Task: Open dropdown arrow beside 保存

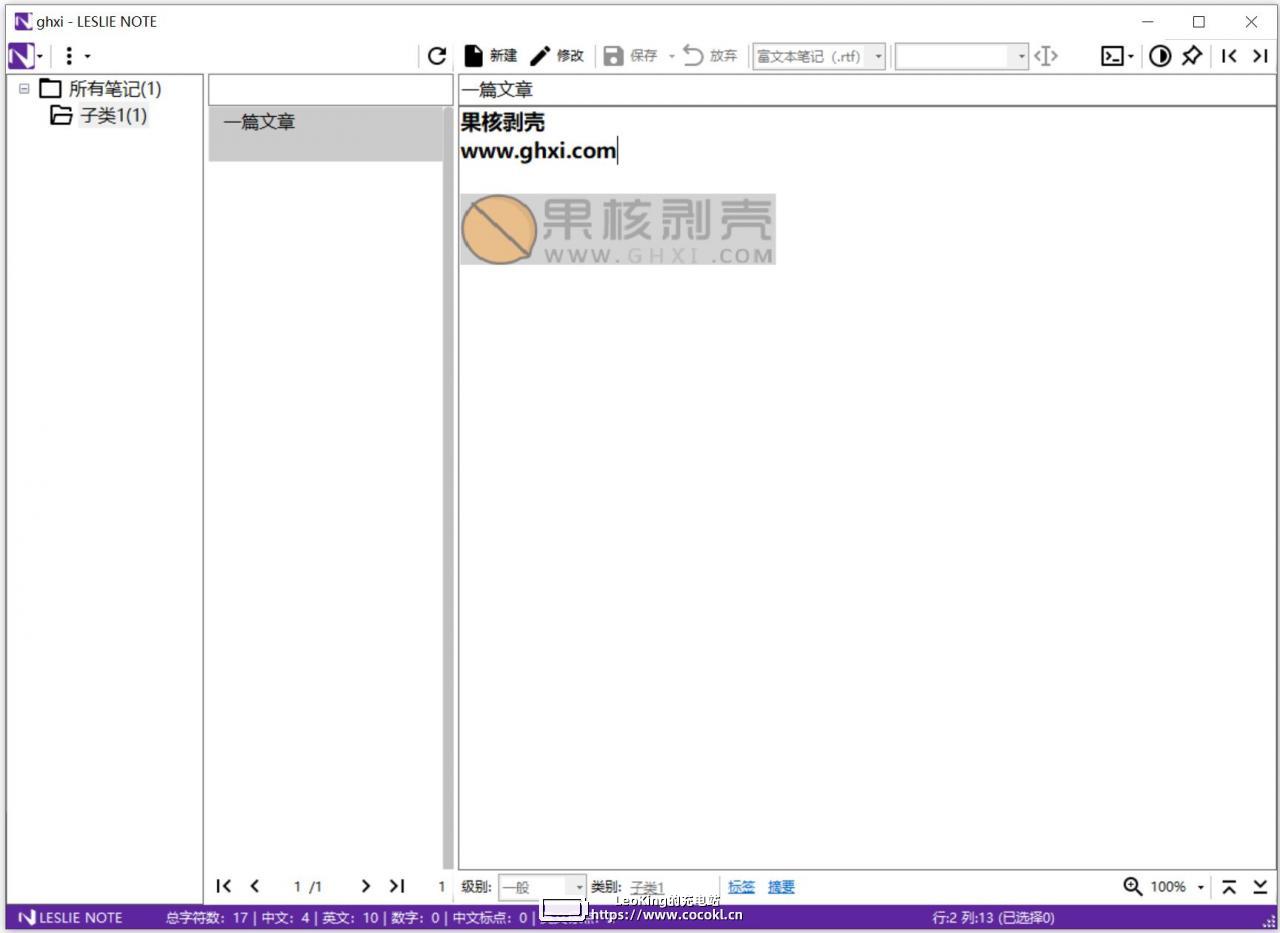Action: 671,56
